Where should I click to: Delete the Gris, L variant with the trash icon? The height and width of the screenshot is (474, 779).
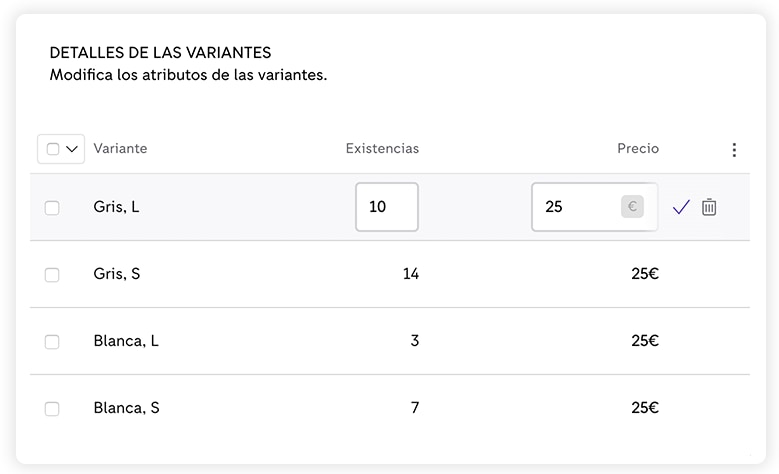click(709, 207)
